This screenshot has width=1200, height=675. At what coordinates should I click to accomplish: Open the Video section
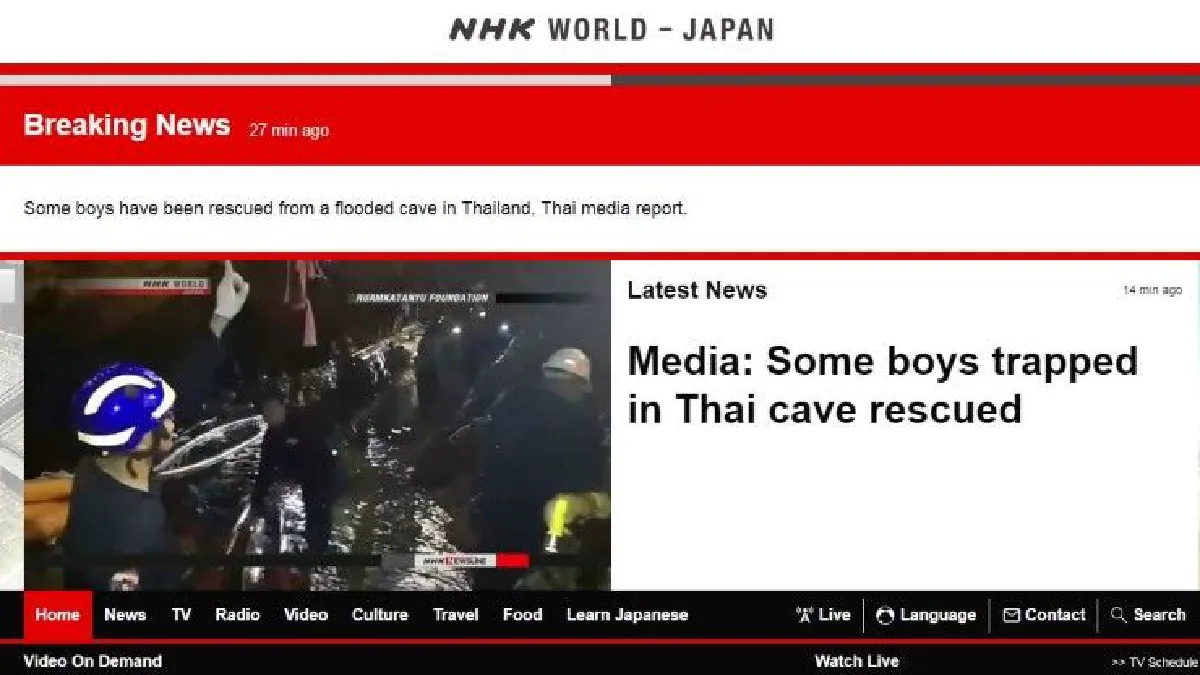pyautogui.click(x=306, y=615)
